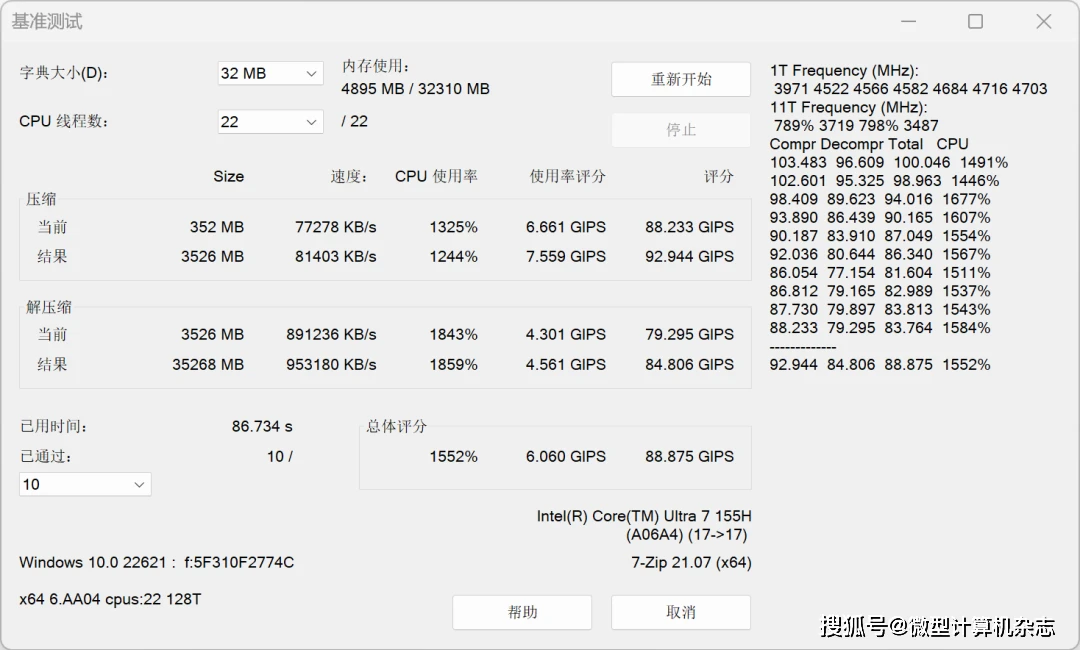
Task: Click the 基准测试 title bar text
Action: (47, 20)
